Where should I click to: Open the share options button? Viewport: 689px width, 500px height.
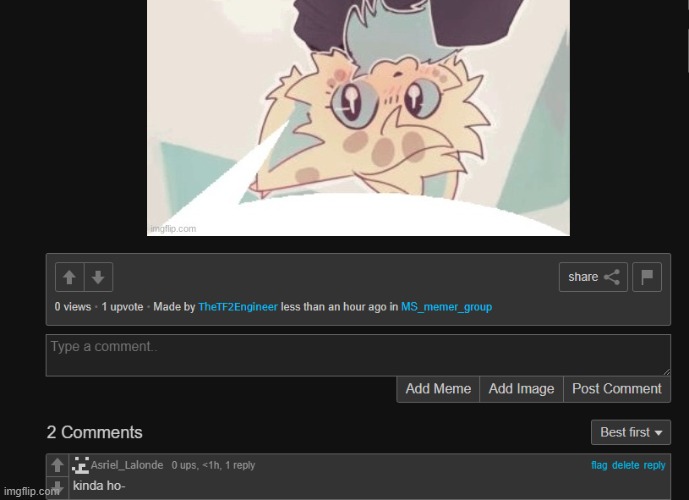(x=593, y=277)
